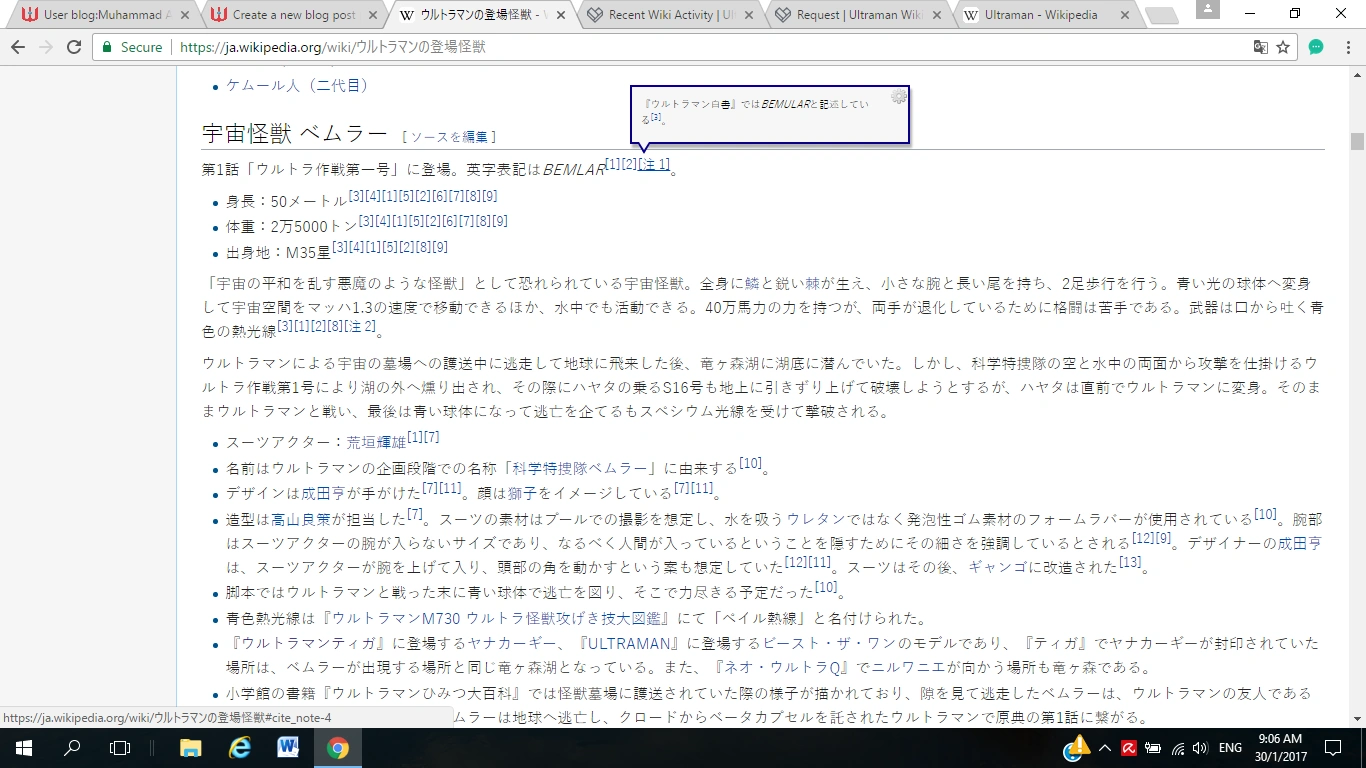Open Task View on the taskbar

120,747
